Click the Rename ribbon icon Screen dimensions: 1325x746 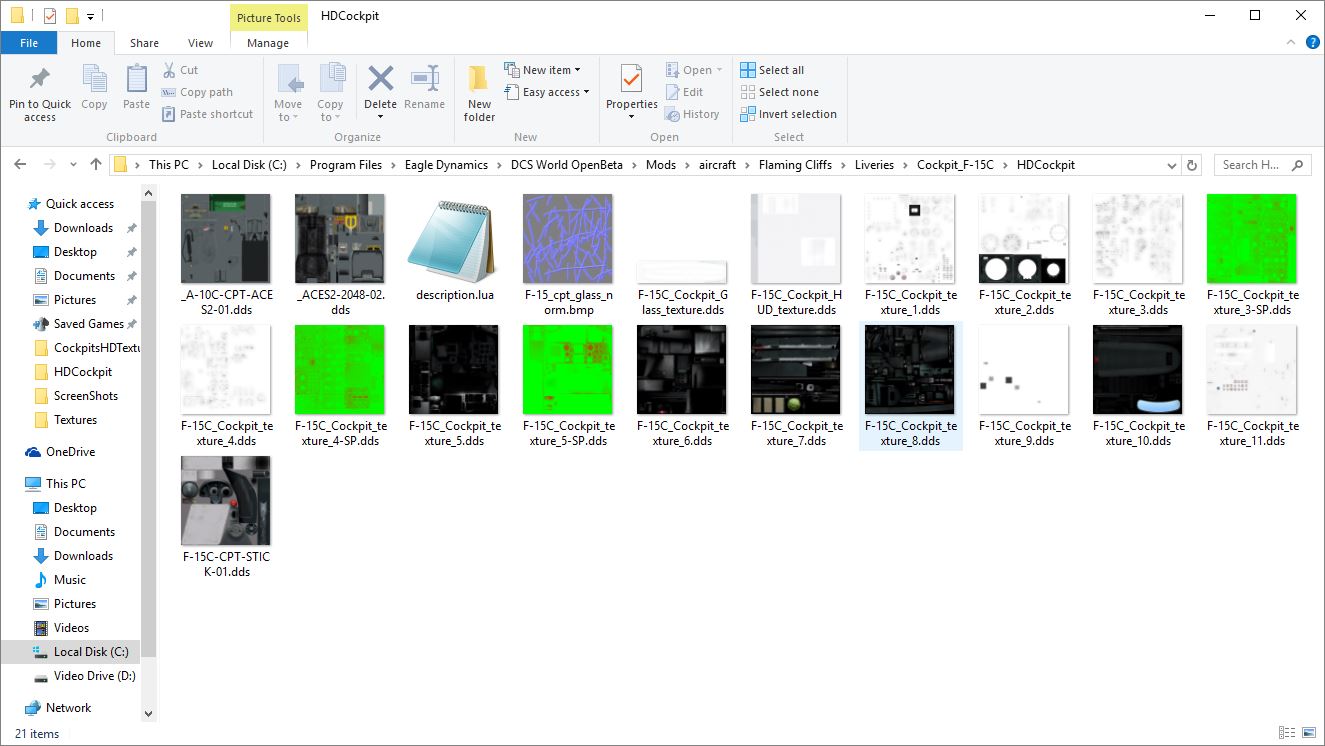click(x=425, y=79)
